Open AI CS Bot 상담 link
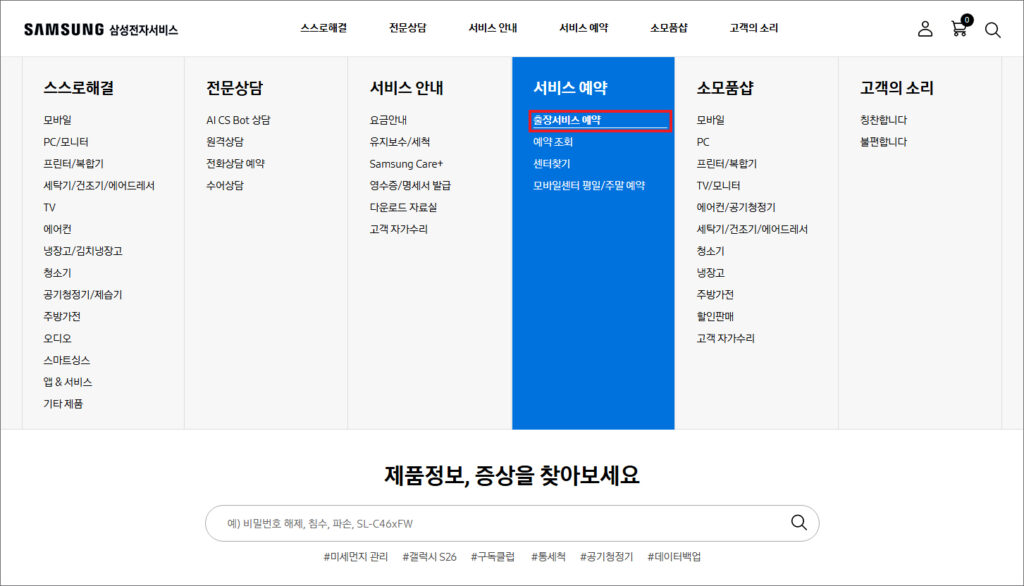 (238, 120)
